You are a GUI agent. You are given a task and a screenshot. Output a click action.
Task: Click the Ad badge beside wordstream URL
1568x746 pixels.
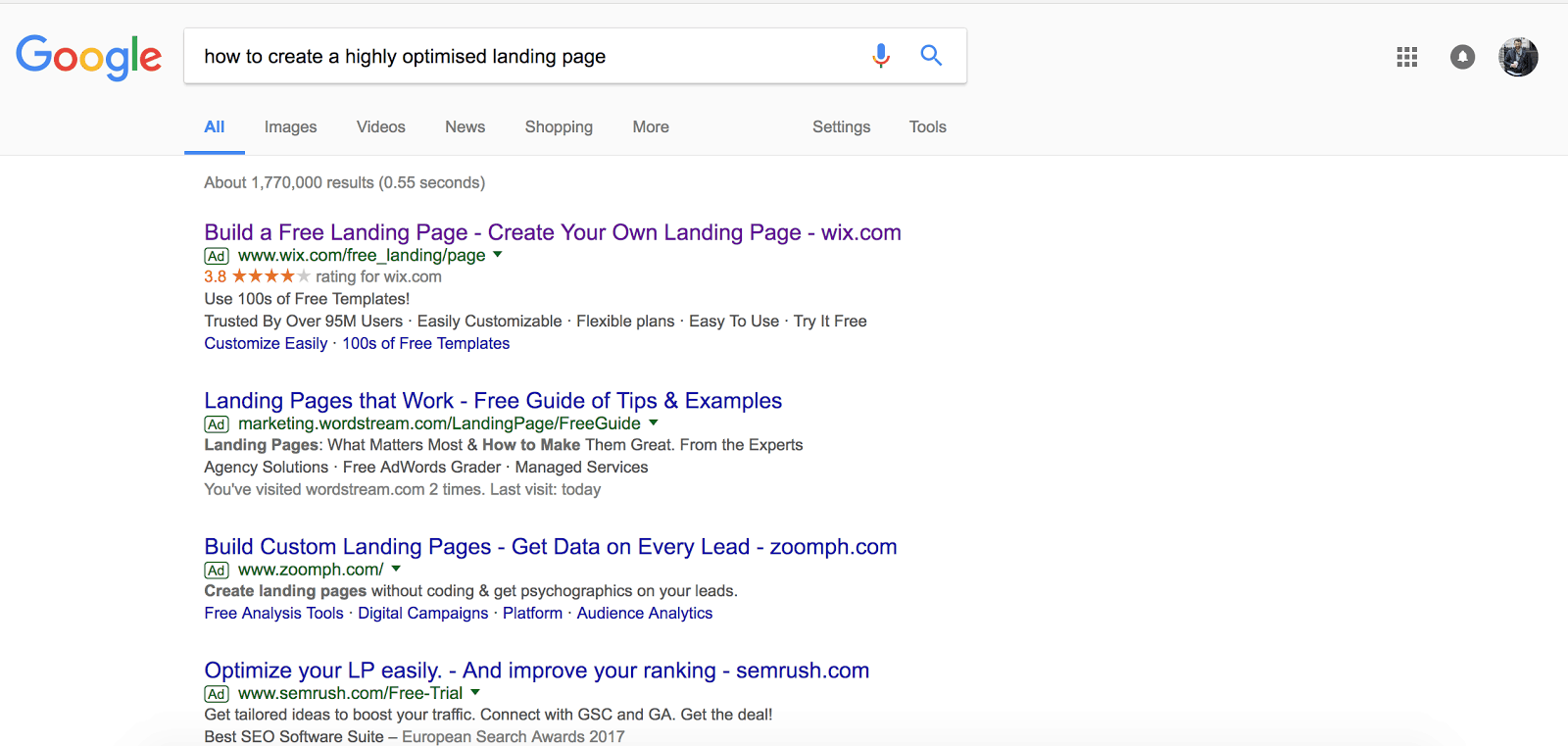[217, 424]
